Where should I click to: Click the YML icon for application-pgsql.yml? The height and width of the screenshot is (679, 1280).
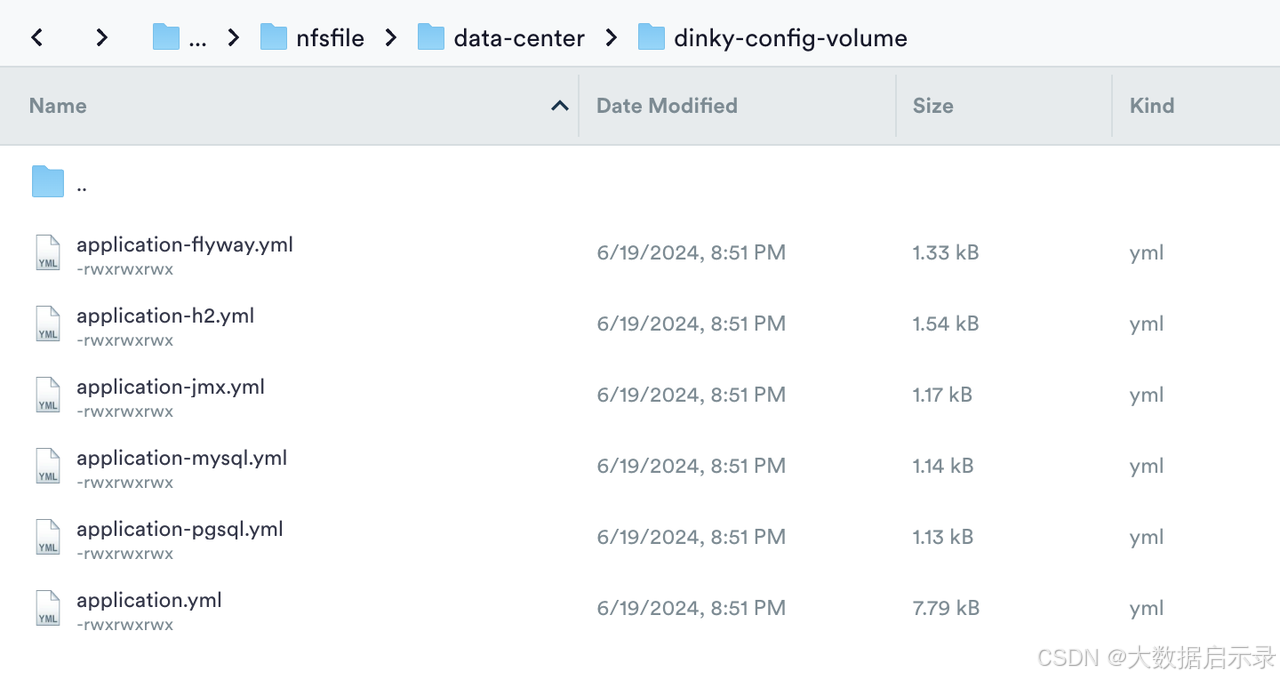[x=48, y=537]
